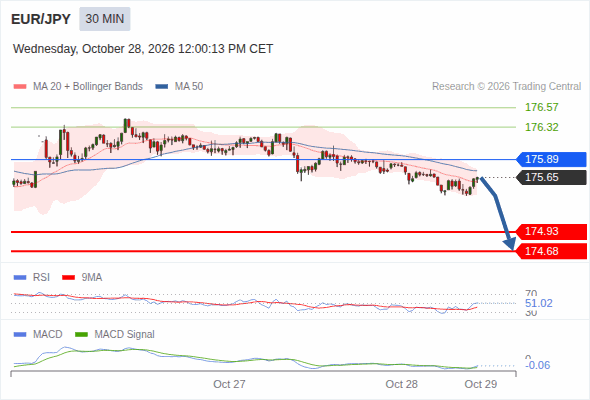Click the MACD Signal legend label
The width and height of the screenshot is (590, 400).
(125, 335)
